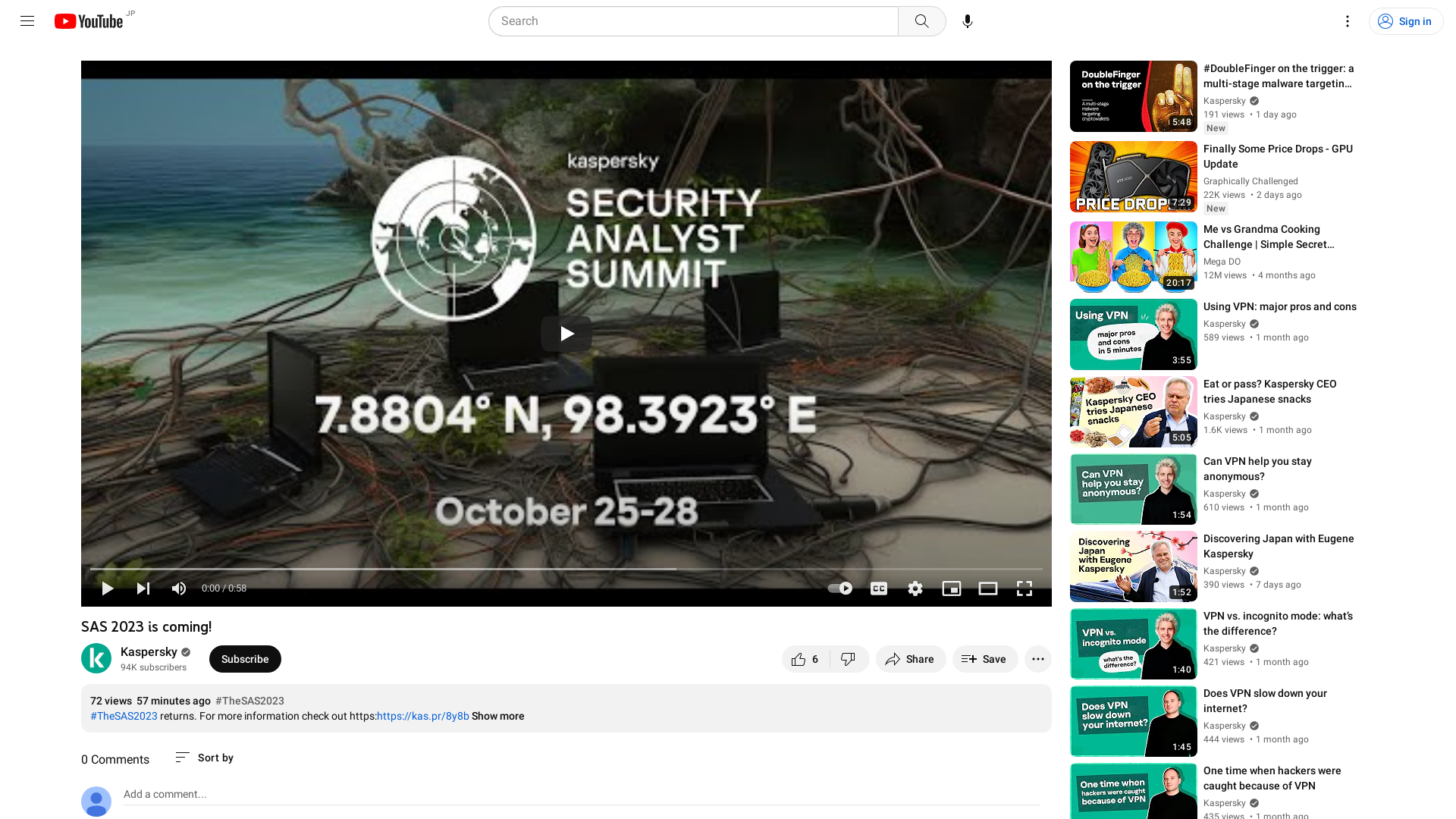
Task: Click the skip next track icon
Action: [143, 588]
